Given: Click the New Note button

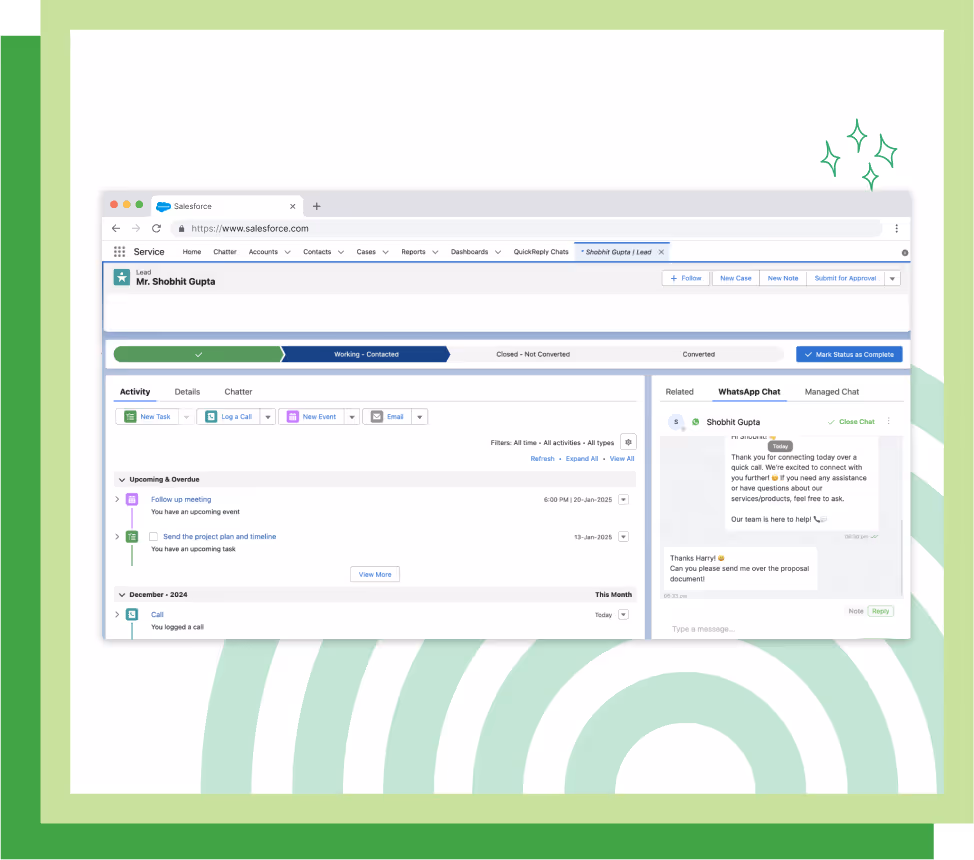Looking at the screenshot, I should click(783, 278).
